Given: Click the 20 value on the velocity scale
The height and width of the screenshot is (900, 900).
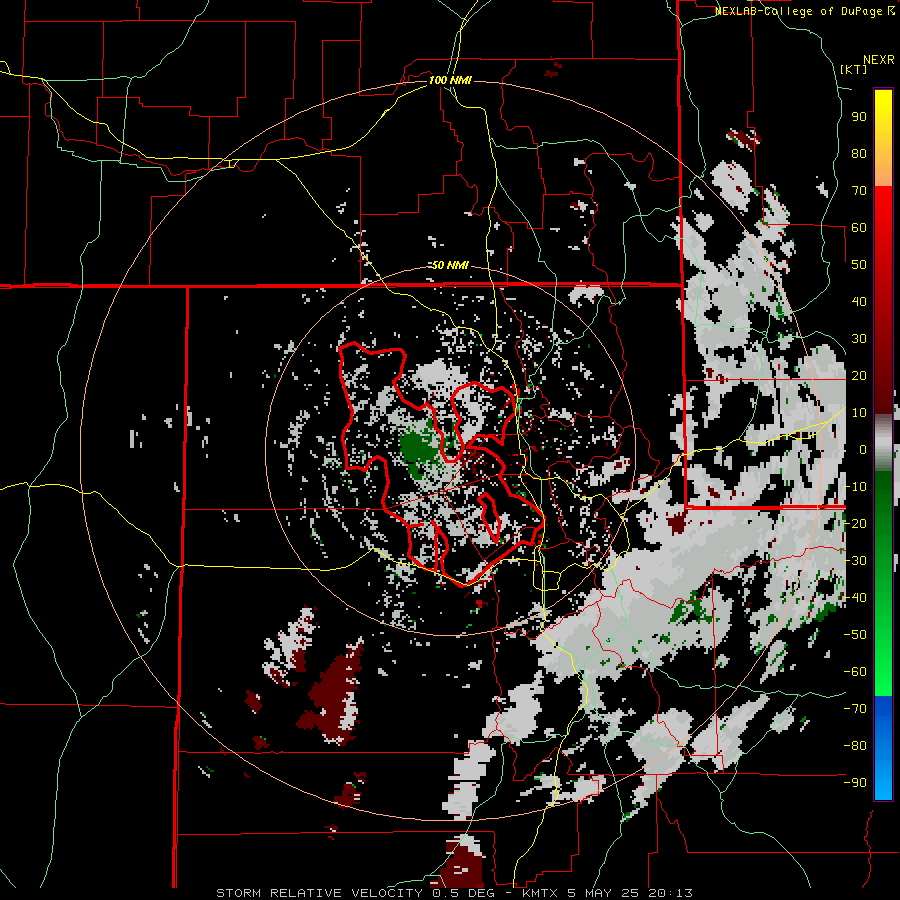Looking at the screenshot, I should pos(859,375).
